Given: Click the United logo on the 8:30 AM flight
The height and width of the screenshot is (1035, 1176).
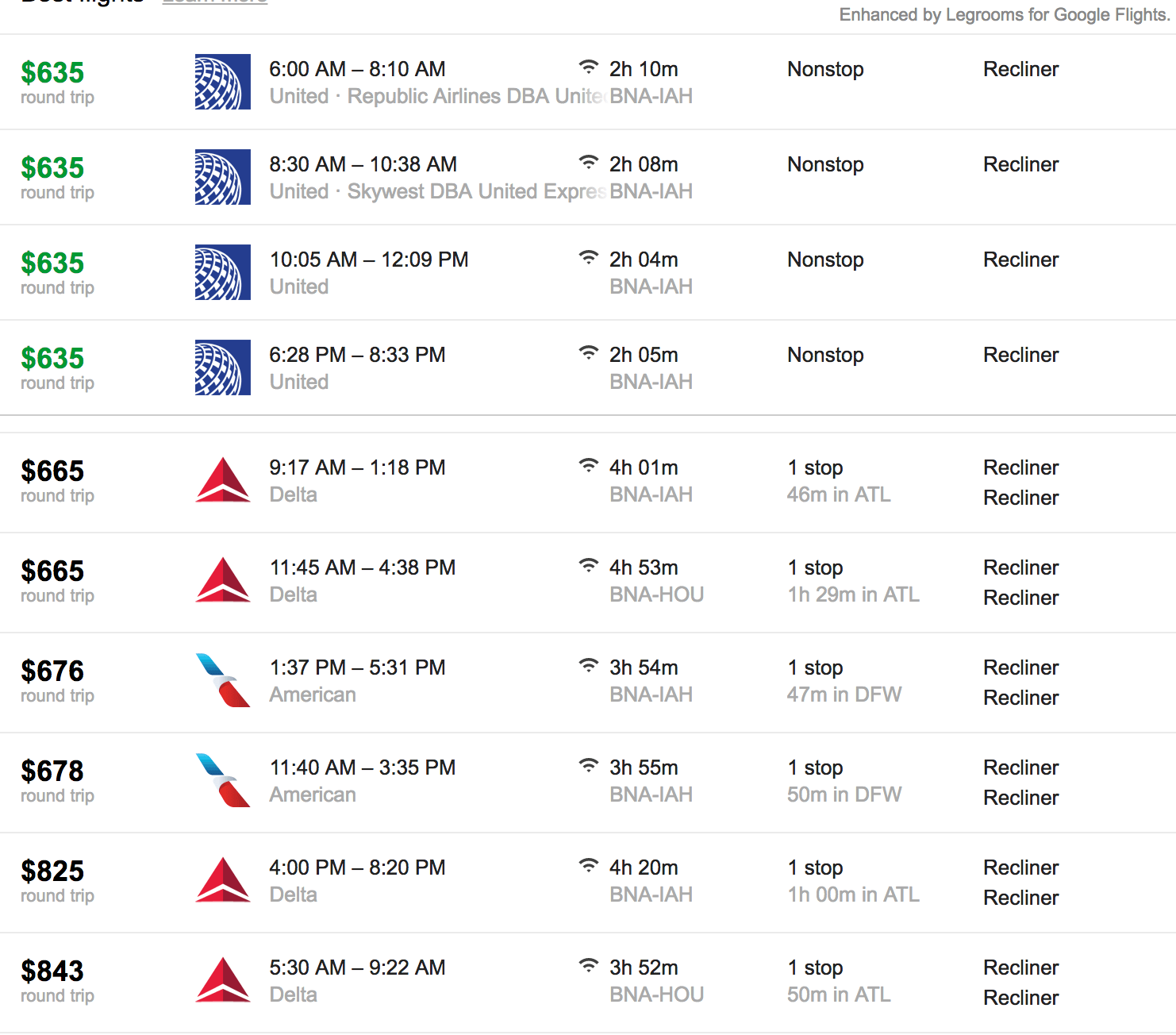Looking at the screenshot, I should tap(223, 177).
